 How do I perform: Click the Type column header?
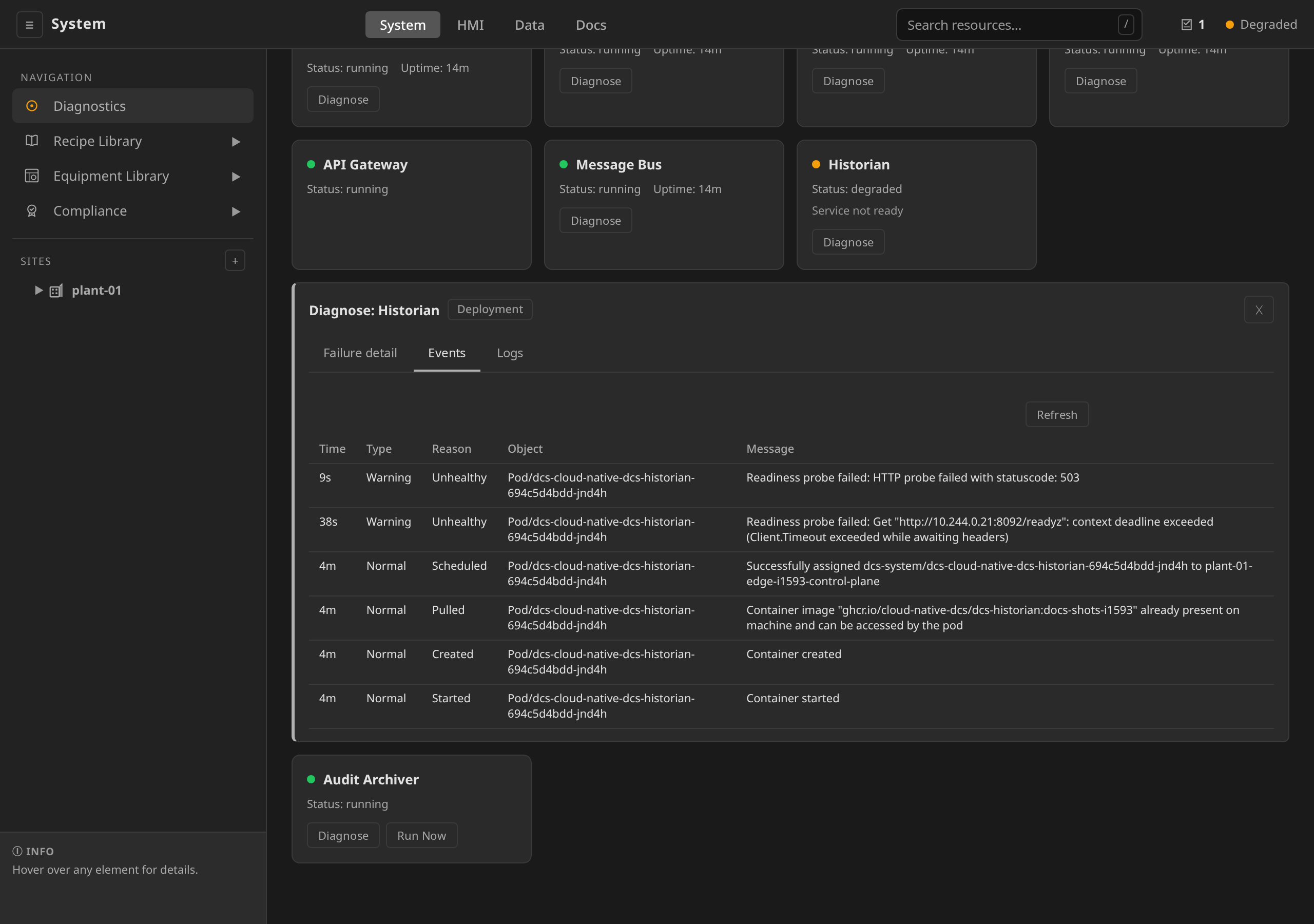click(379, 449)
